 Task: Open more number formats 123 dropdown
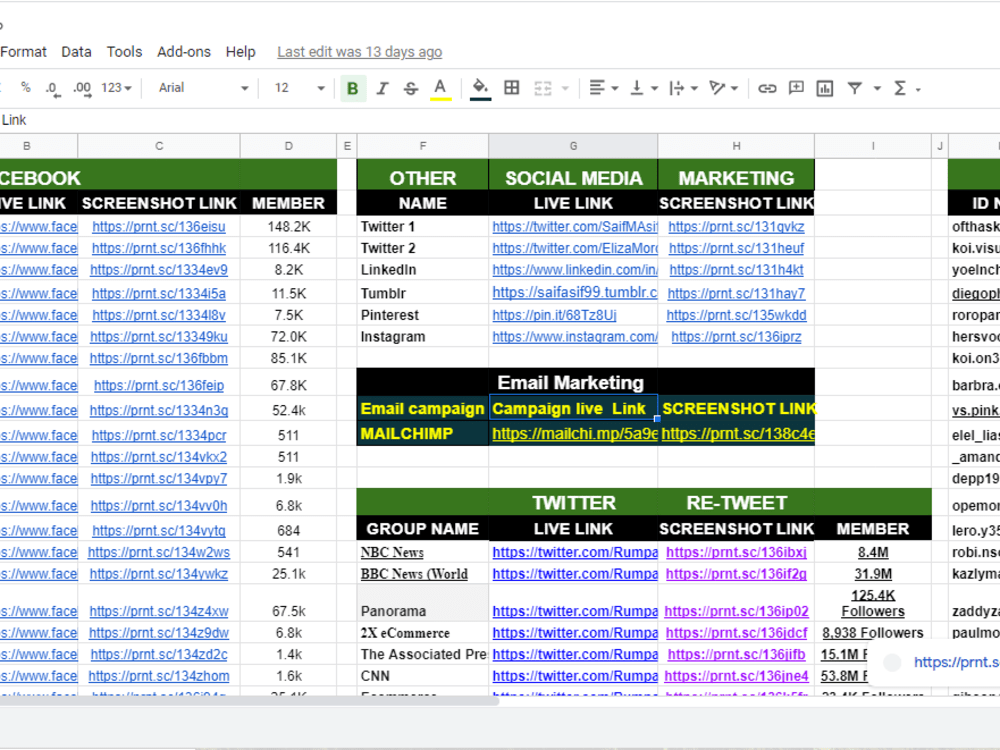click(116, 88)
